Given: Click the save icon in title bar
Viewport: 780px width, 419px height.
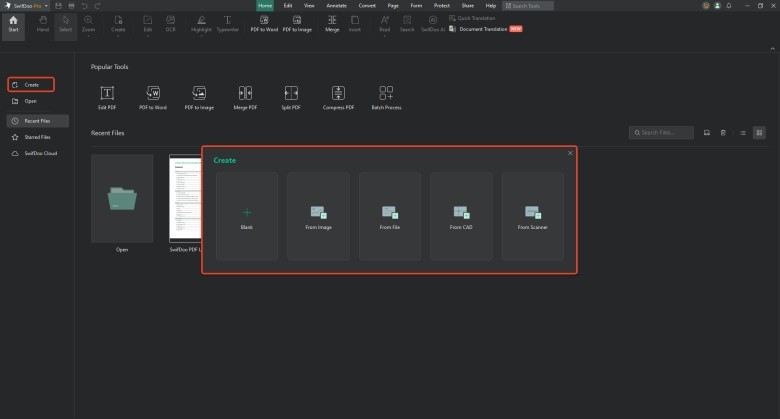Looking at the screenshot, I should pos(58,5).
